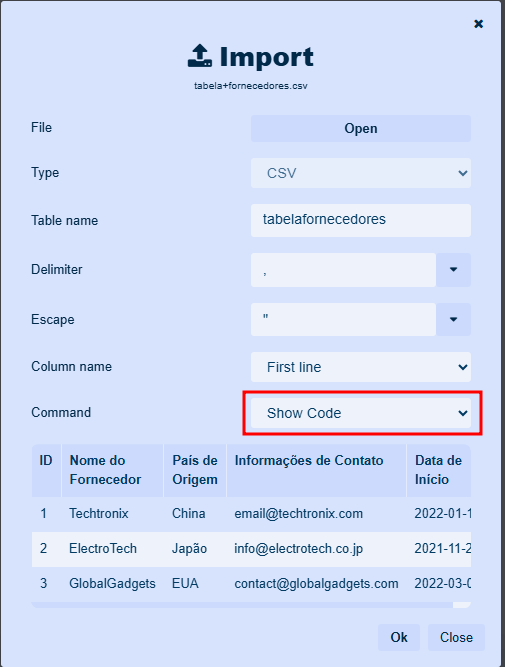This screenshot has height=667, width=505.
Task: Click the Nome do Fornecedor column header
Action: pyautogui.click(x=112, y=470)
